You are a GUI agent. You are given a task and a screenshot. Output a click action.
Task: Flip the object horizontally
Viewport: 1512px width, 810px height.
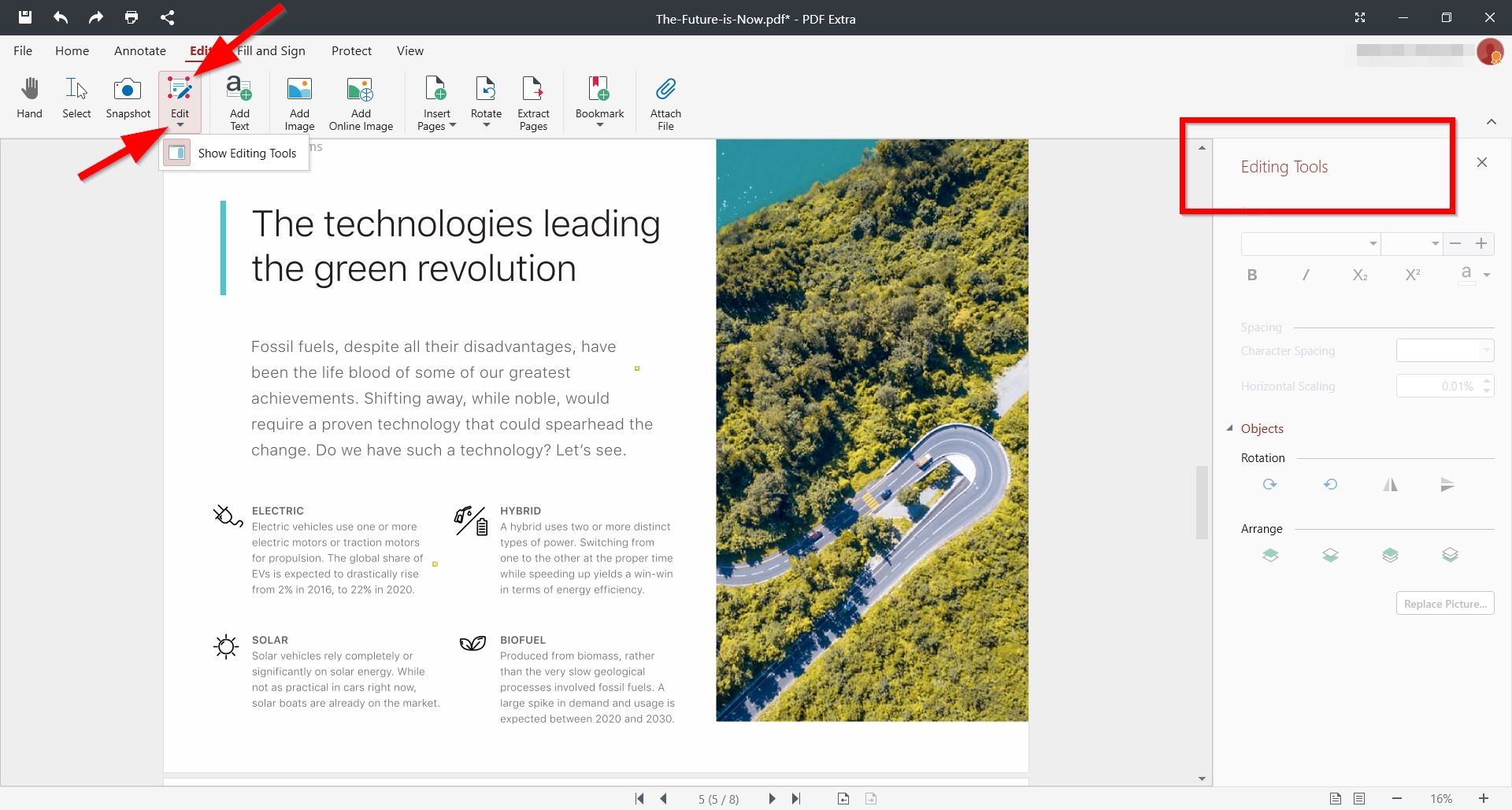click(x=1390, y=484)
